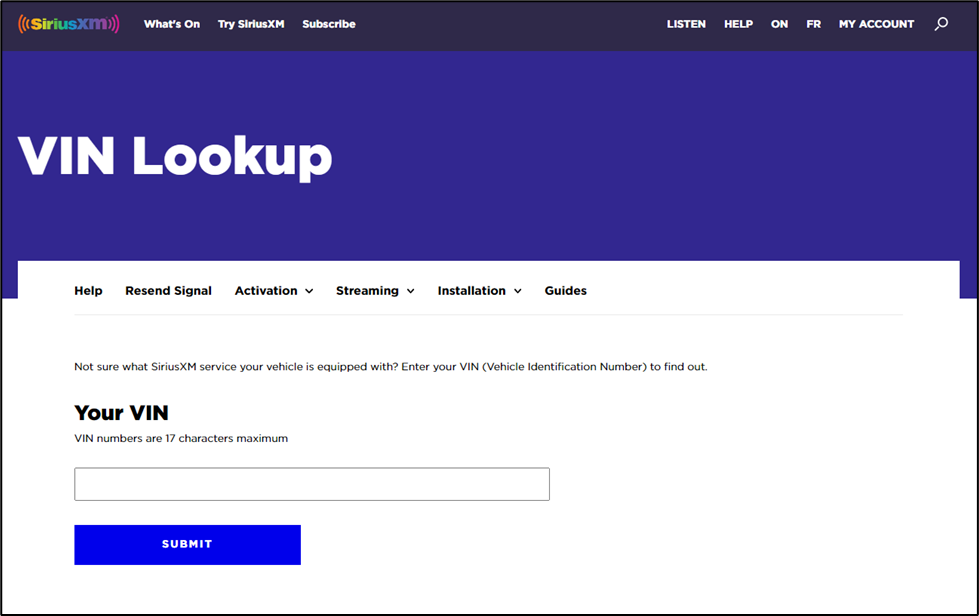Image resolution: width=979 pixels, height=616 pixels.
Task: Expand the Installation dropdown
Action: (480, 291)
